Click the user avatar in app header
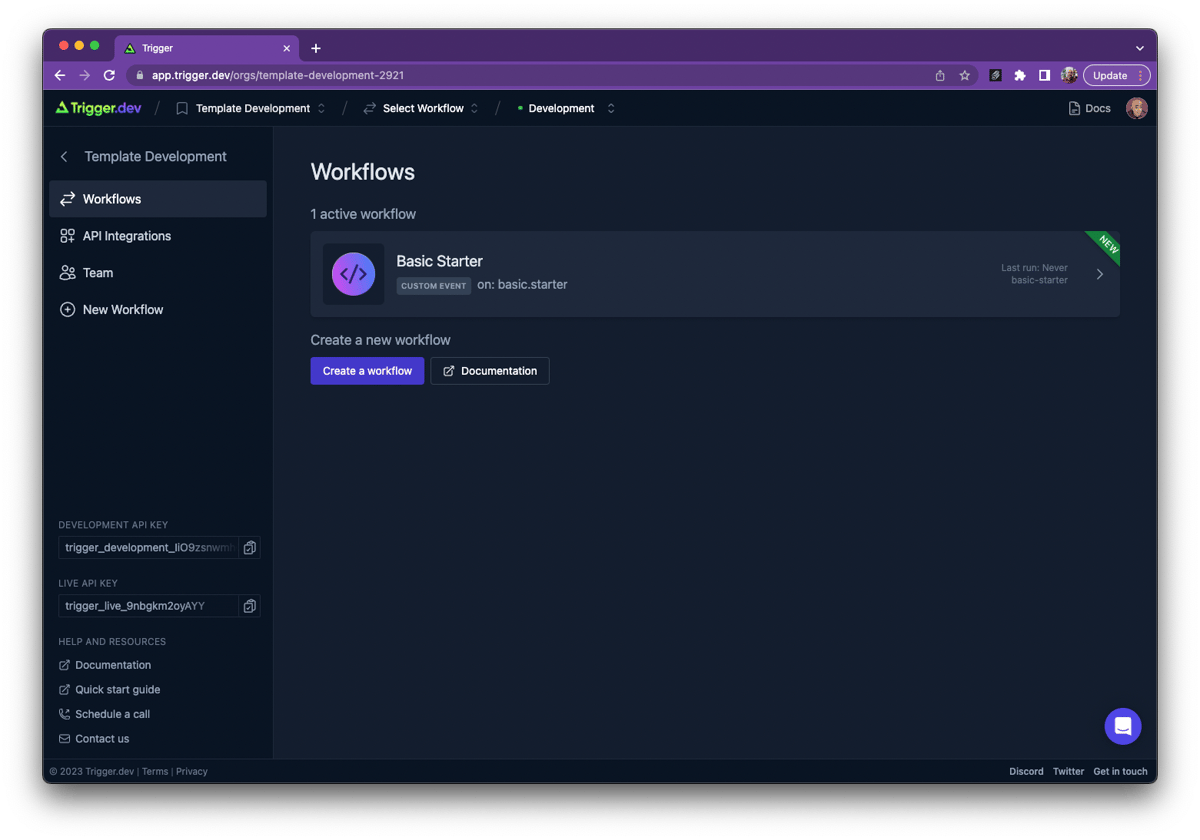1200x840 pixels. 1136,108
